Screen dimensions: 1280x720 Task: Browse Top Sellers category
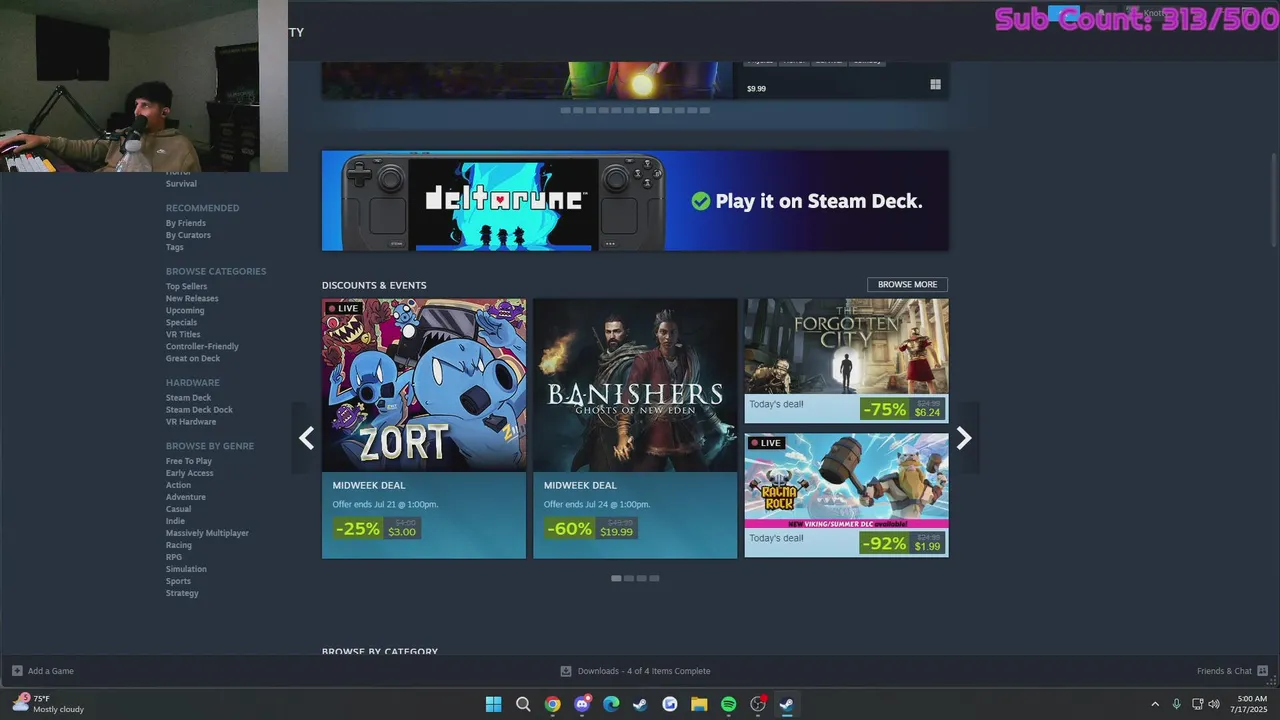pos(187,287)
